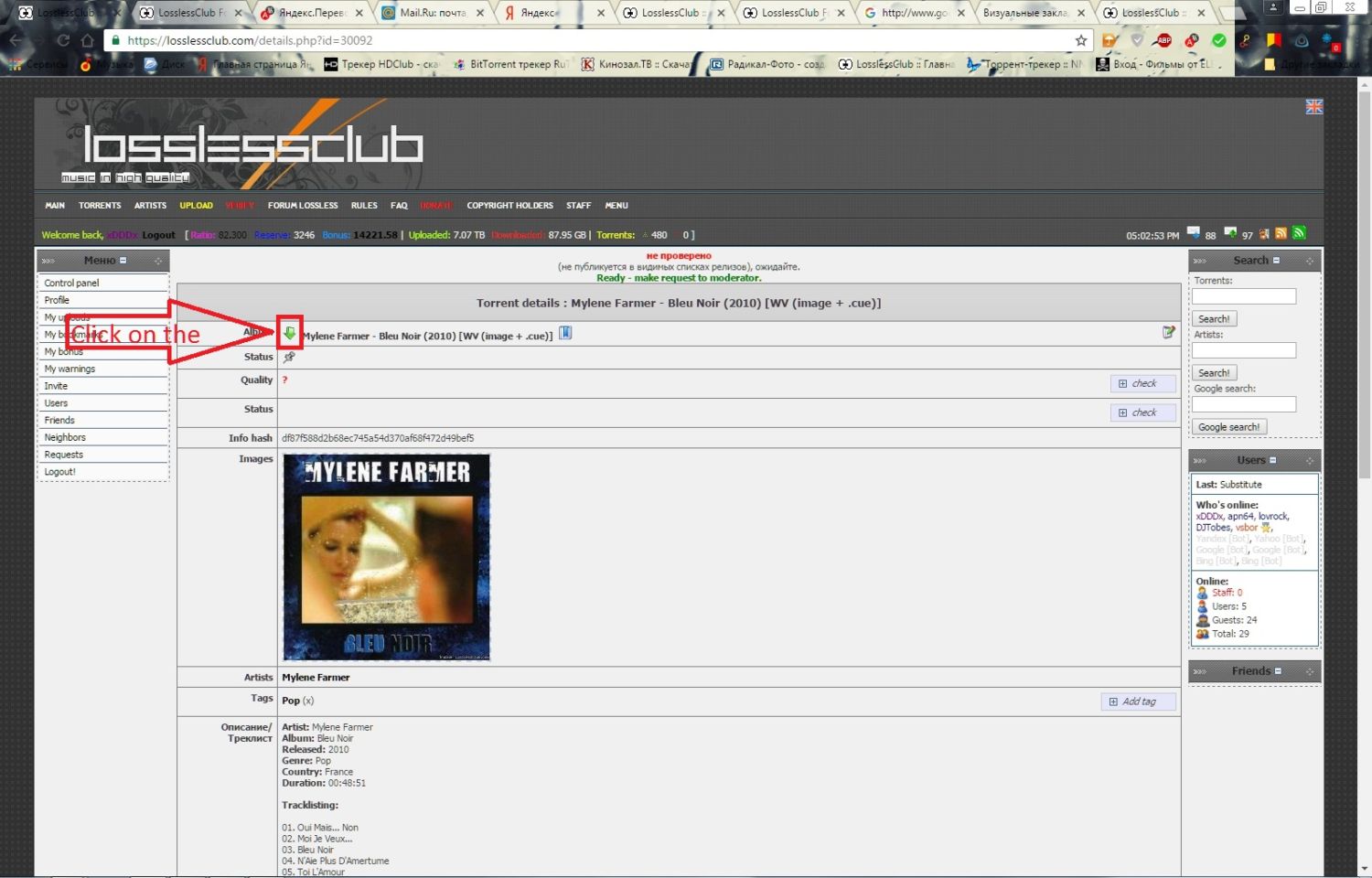Focus the Artists search input

click(1244, 350)
